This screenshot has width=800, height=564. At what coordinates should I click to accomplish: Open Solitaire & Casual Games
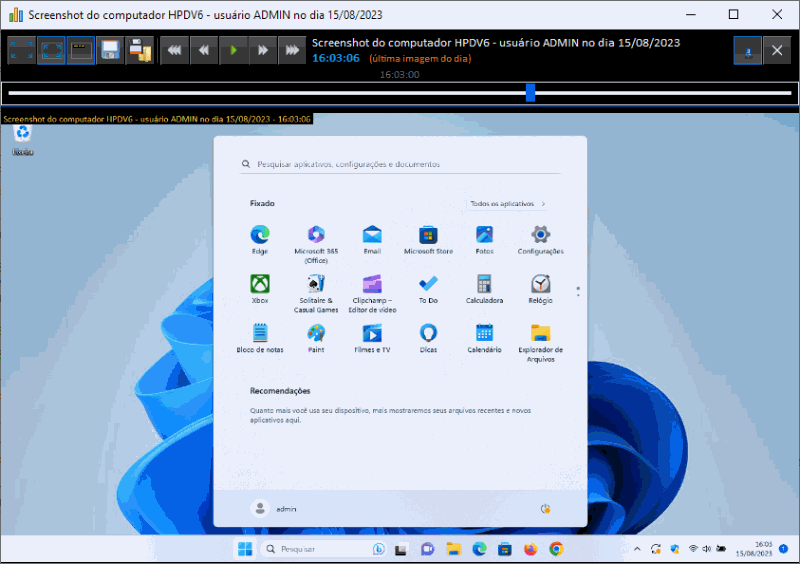(x=316, y=293)
